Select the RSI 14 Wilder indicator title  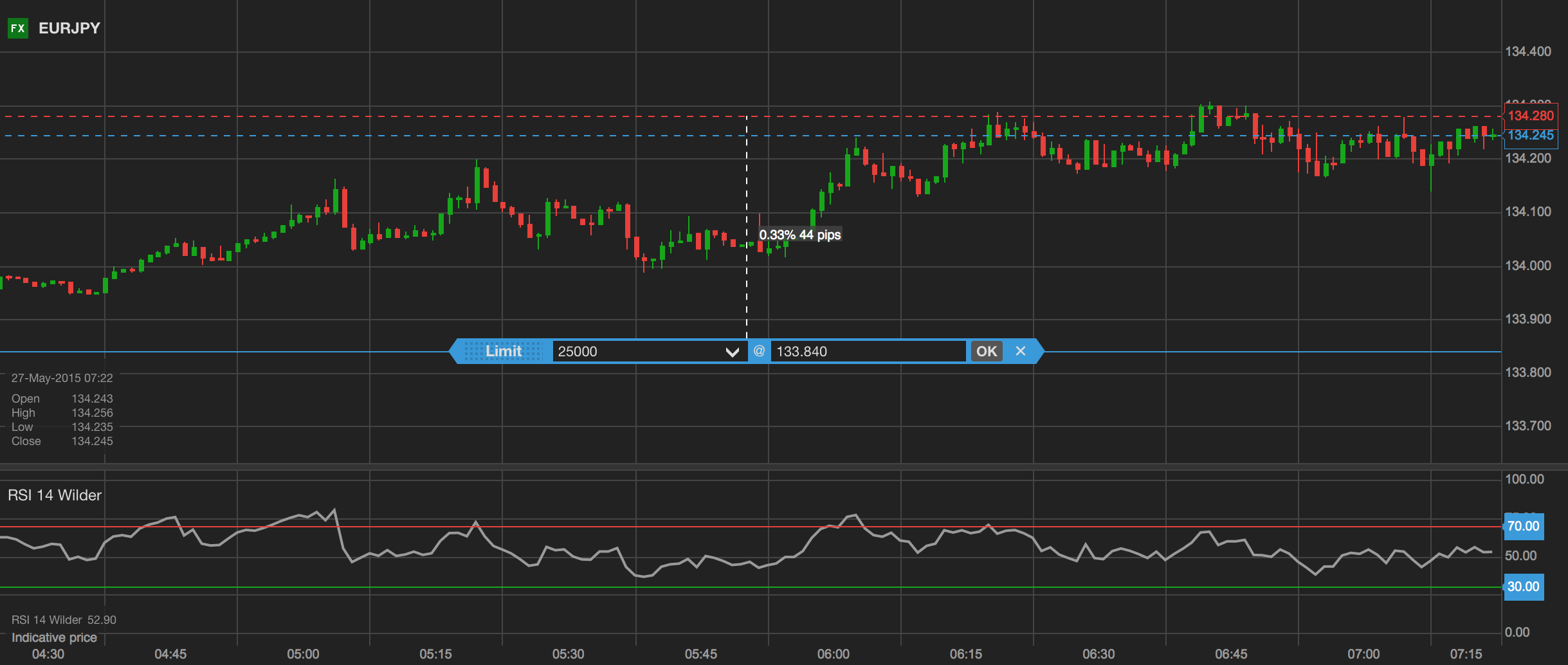[55, 495]
